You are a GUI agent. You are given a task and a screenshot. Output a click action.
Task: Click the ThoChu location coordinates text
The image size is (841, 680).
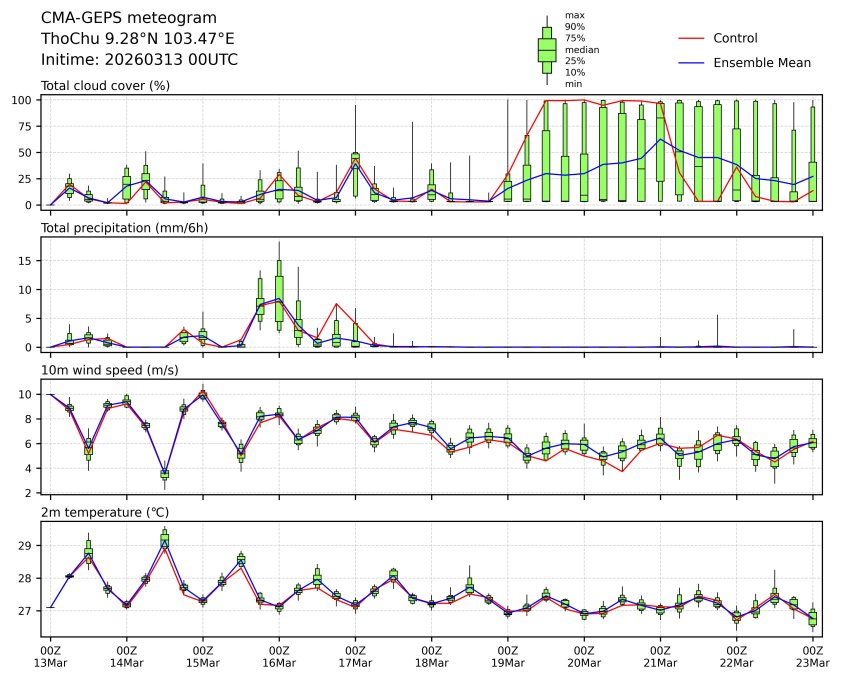coord(138,39)
